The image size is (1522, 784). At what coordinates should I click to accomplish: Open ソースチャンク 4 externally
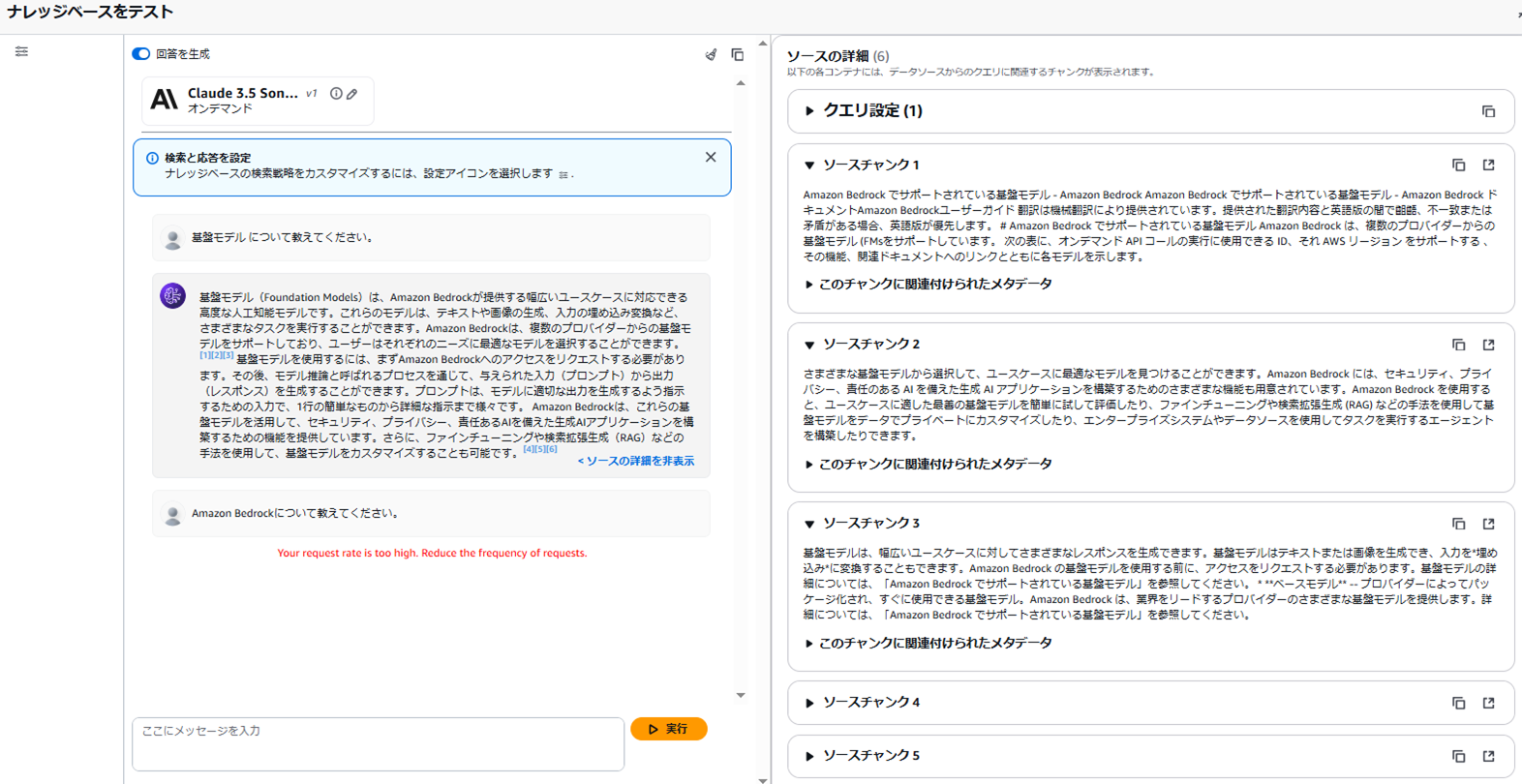tap(1489, 703)
